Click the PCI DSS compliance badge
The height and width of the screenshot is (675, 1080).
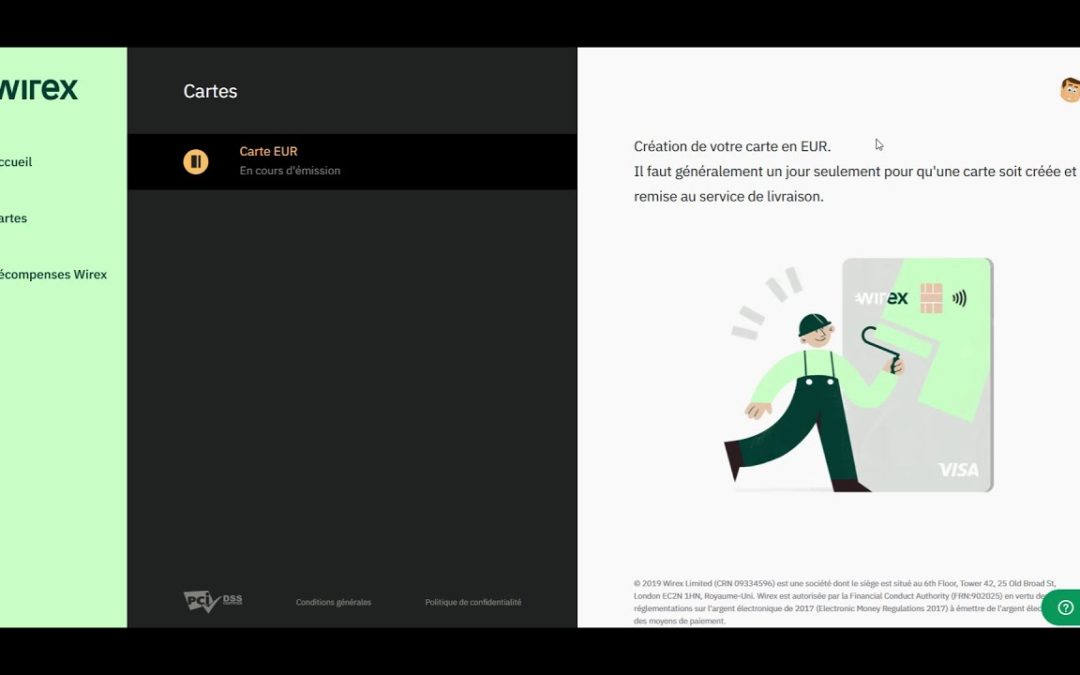[x=211, y=601]
